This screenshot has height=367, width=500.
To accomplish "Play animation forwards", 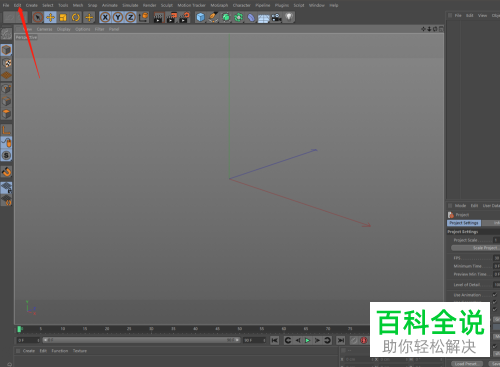I will 307,340.
